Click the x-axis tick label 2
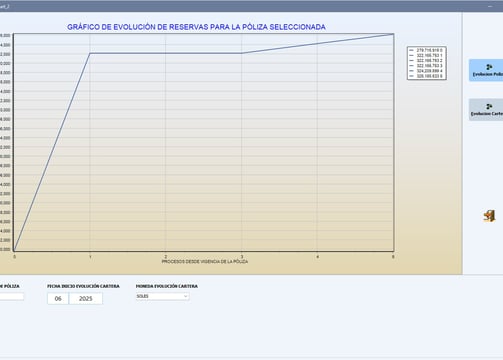This screenshot has height=360, width=503. tap(166, 257)
